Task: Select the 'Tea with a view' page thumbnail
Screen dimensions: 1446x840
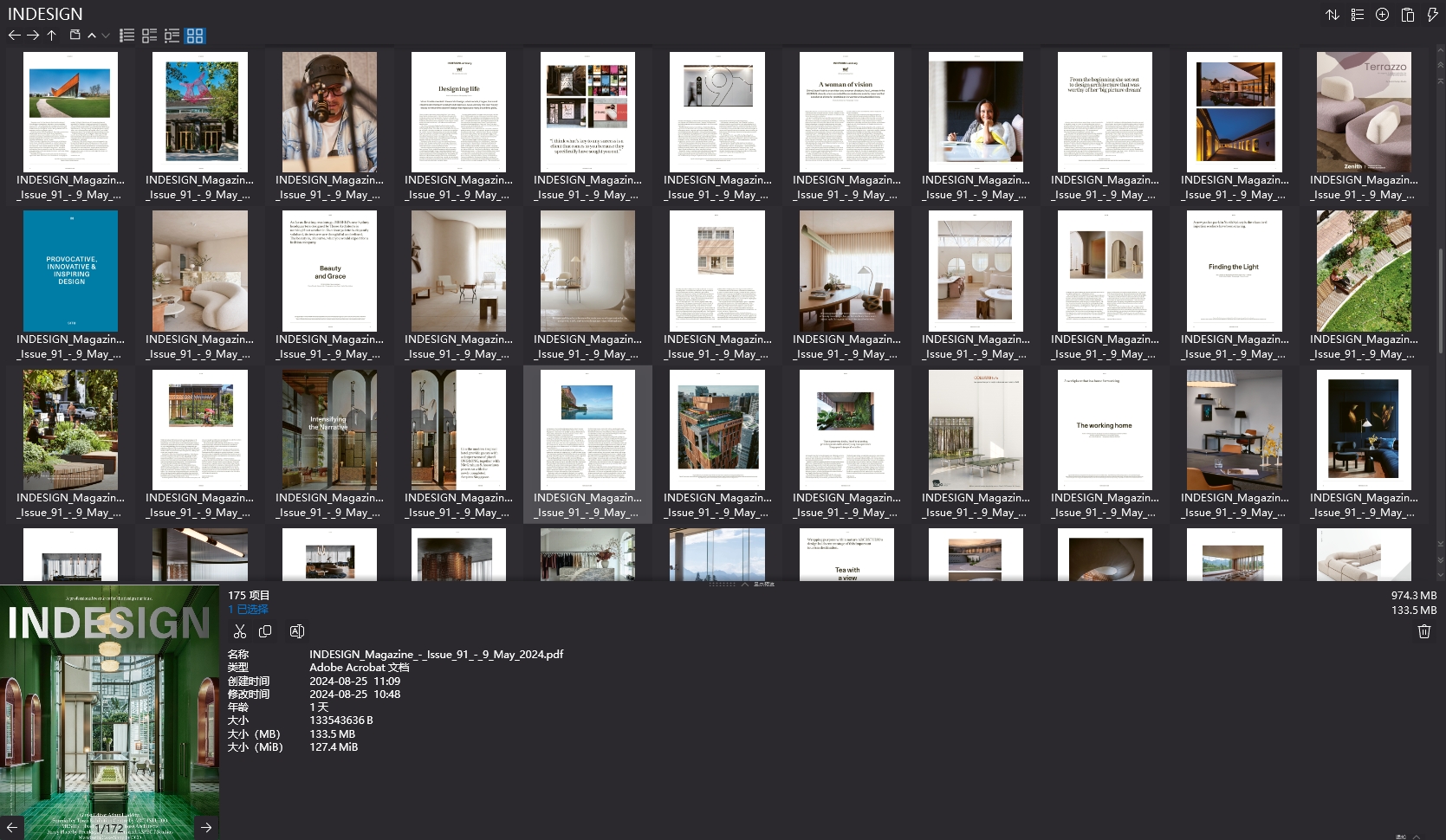Action: (x=846, y=554)
